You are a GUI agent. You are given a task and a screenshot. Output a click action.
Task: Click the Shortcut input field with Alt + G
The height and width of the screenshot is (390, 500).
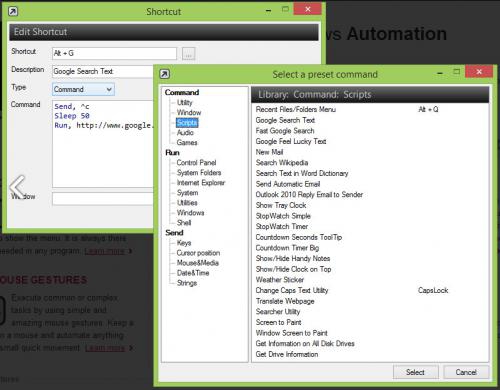114,53
